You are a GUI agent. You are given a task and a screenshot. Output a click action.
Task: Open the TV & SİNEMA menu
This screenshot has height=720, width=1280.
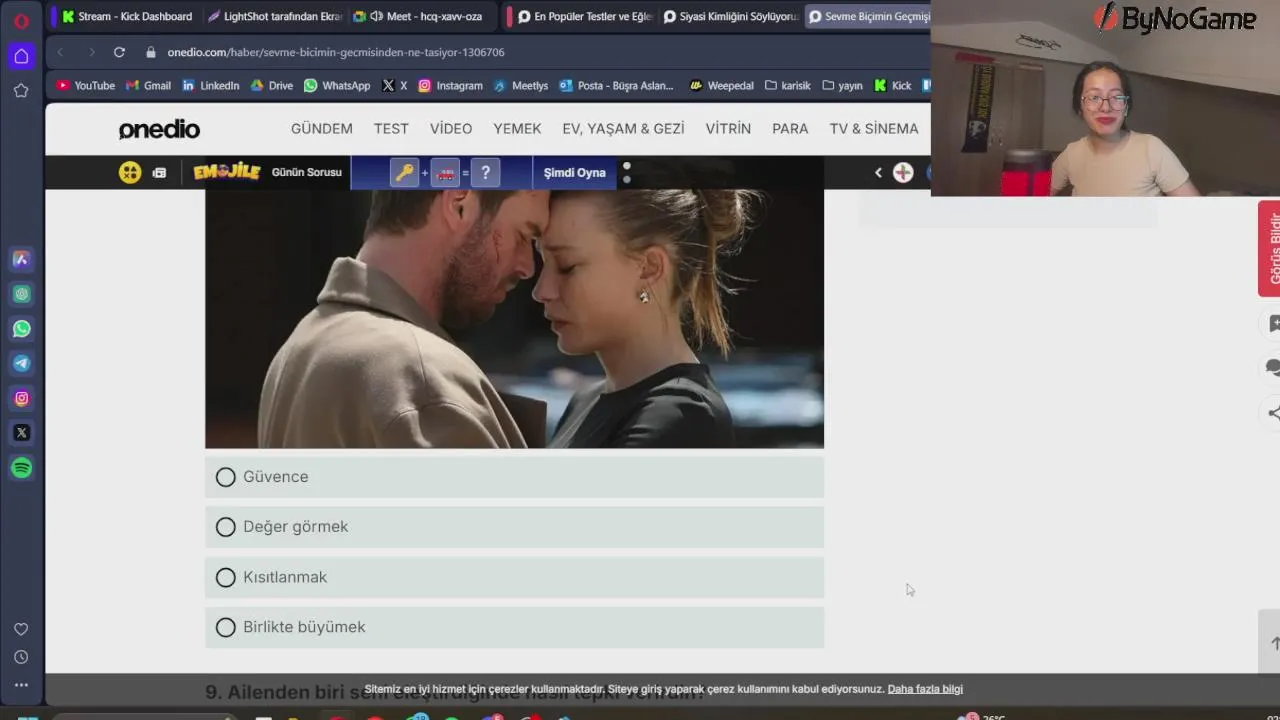874,129
